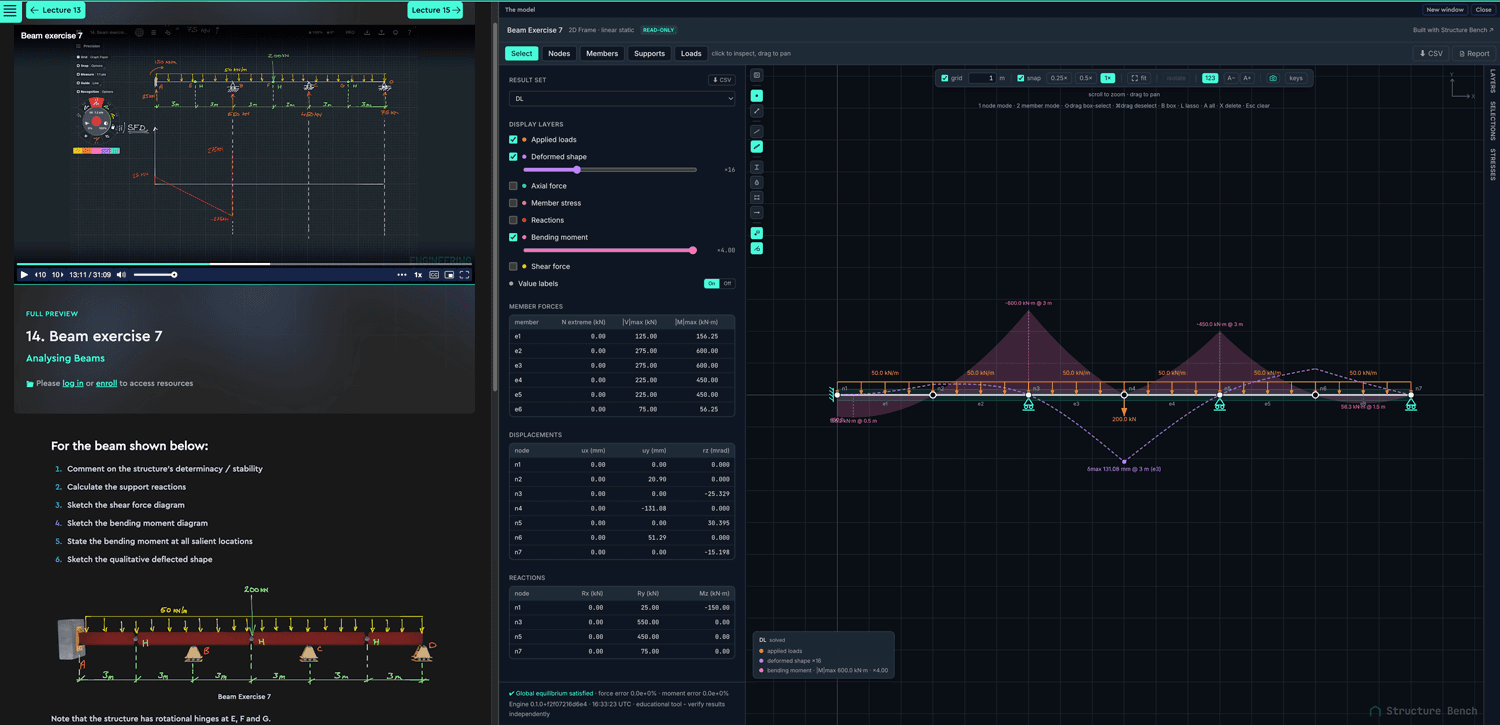Mute the video speaker icon
The width and height of the screenshot is (1500, 725).
coord(122,275)
